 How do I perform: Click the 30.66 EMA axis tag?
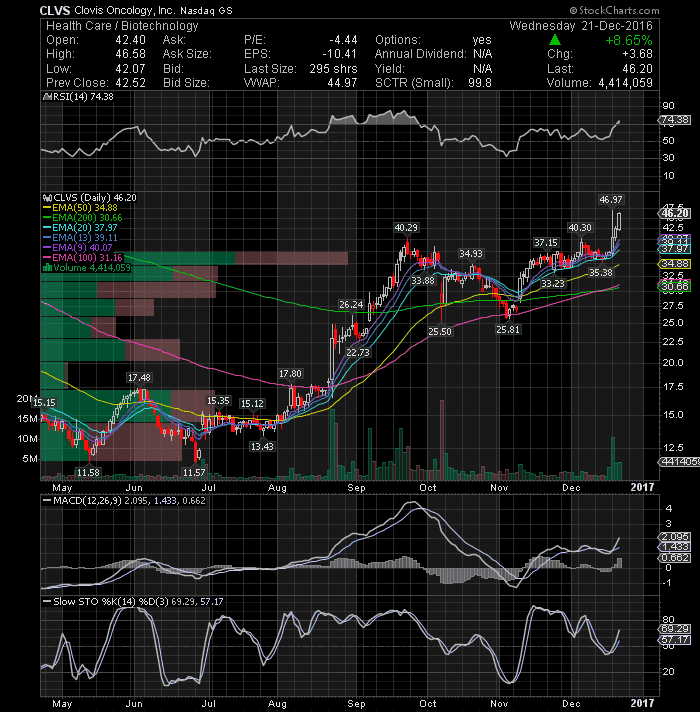pyautogui.click(x=675, y=287)
